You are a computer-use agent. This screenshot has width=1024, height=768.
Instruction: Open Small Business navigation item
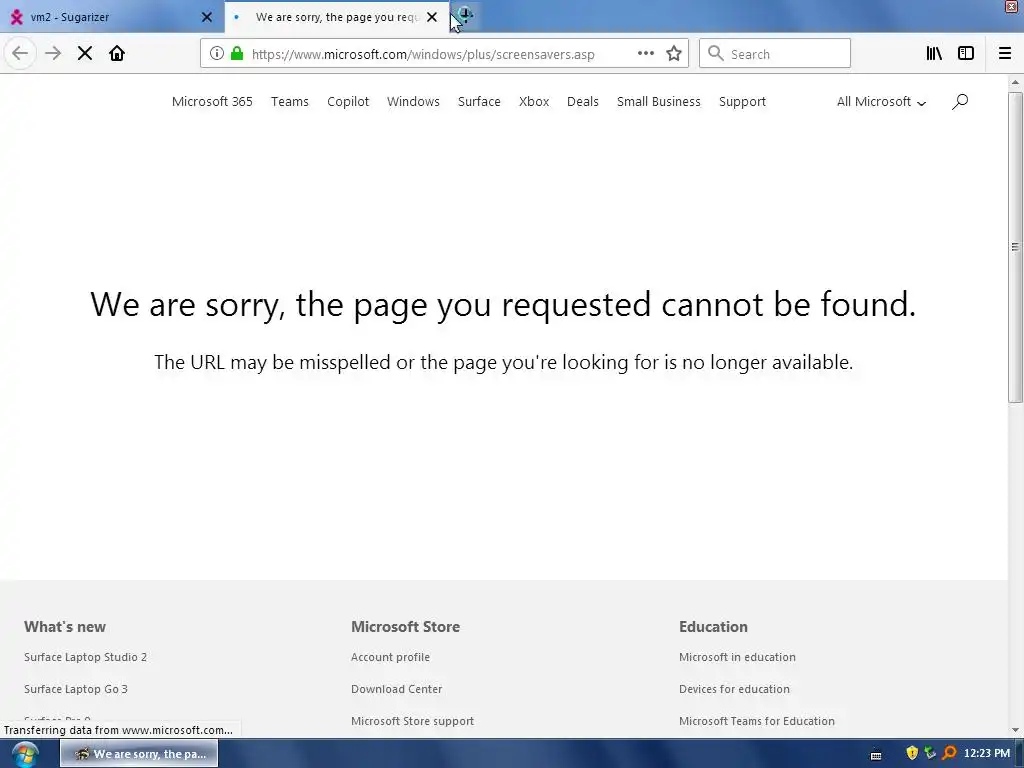click(658, 102)
